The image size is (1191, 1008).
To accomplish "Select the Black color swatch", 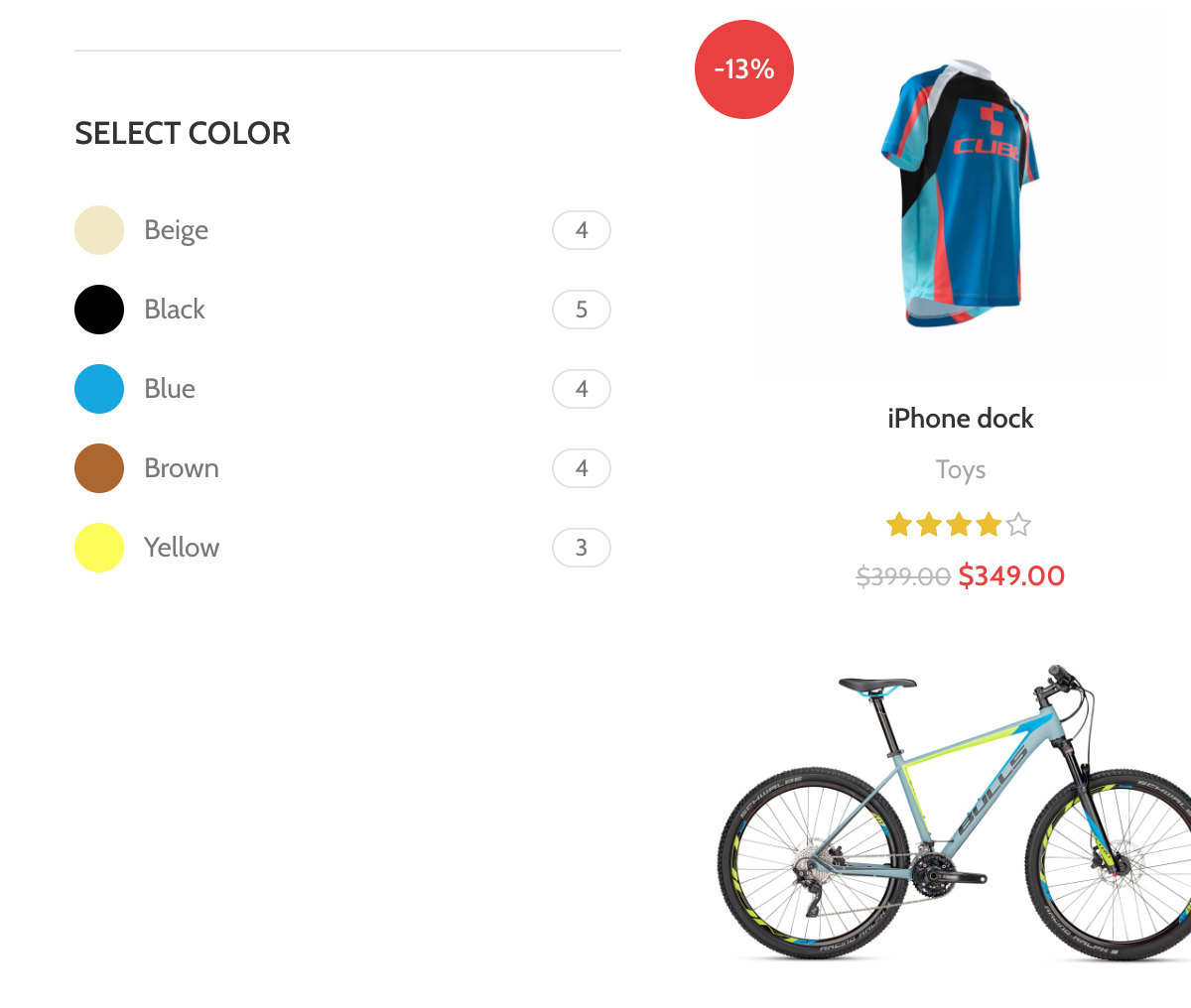I will [99, 310].
